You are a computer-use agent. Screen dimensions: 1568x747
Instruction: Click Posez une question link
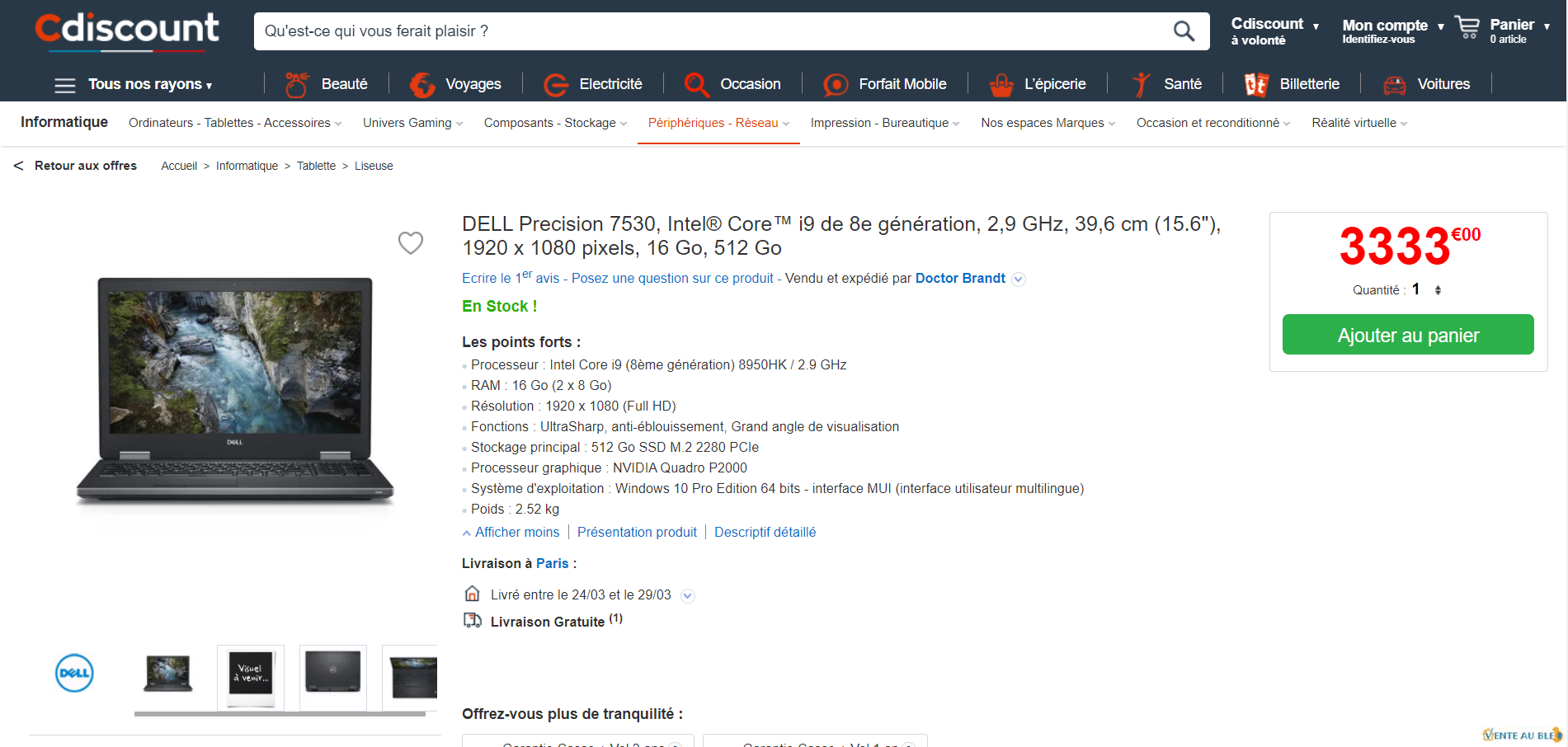click(672, 279)
